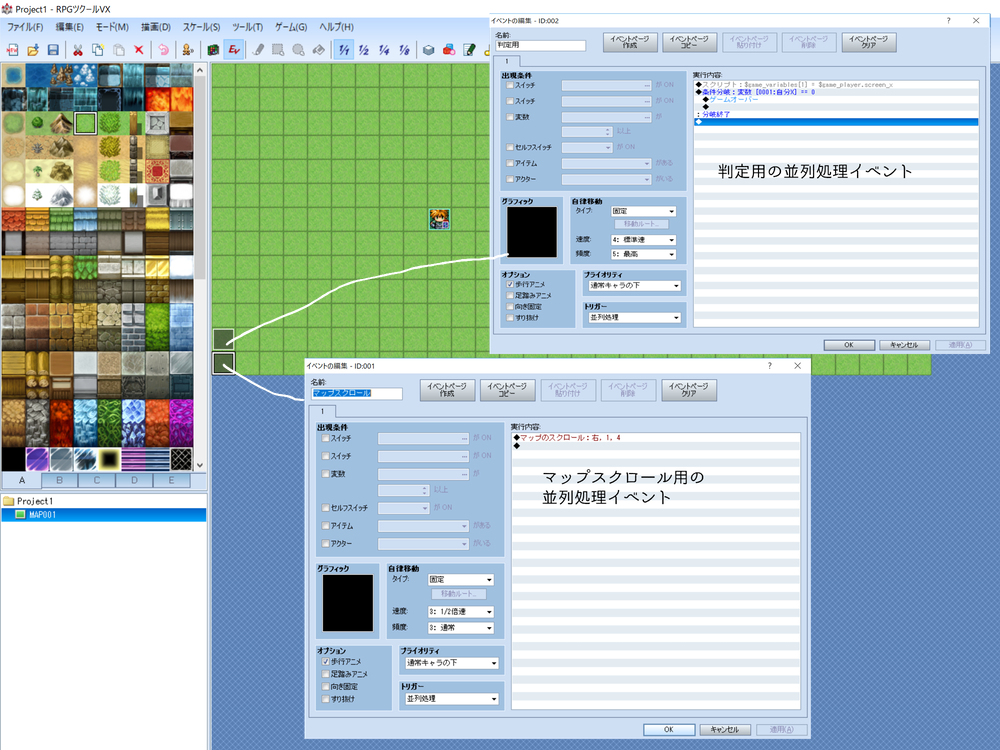Open the Resource Manager icon
This screenshot has height=750, width=1000.
449,50
